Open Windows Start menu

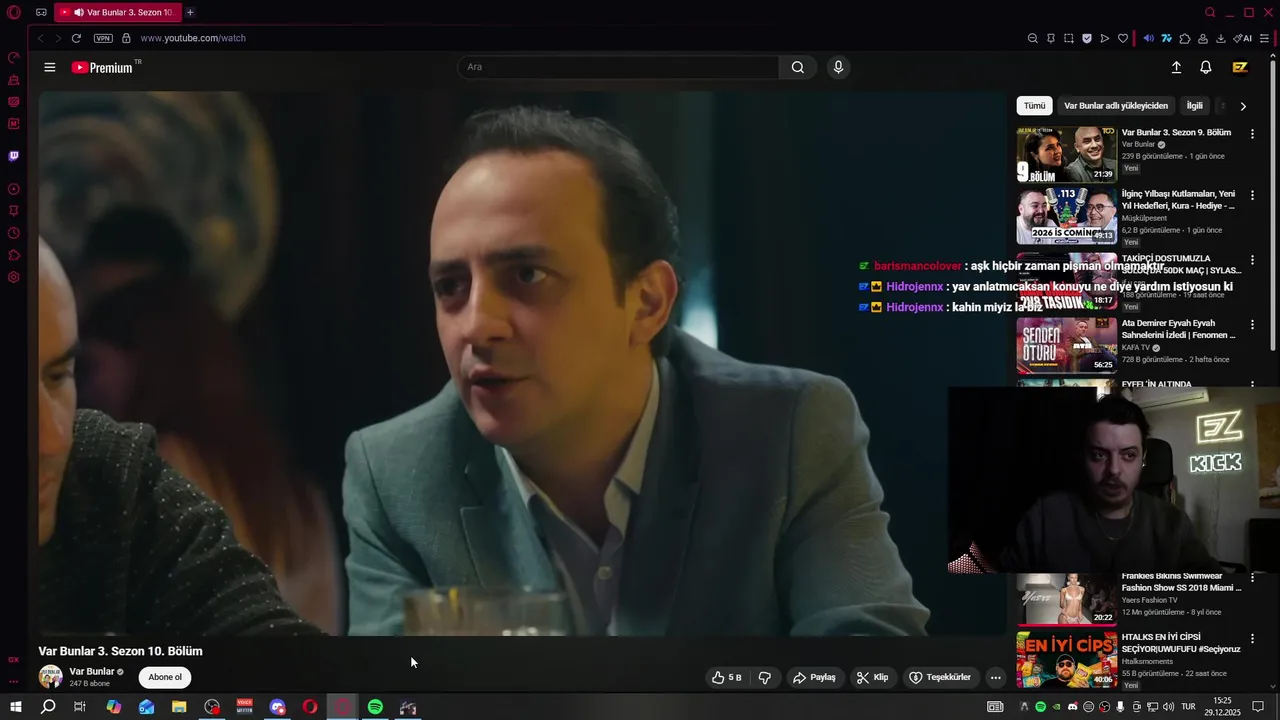click(15, 707)
